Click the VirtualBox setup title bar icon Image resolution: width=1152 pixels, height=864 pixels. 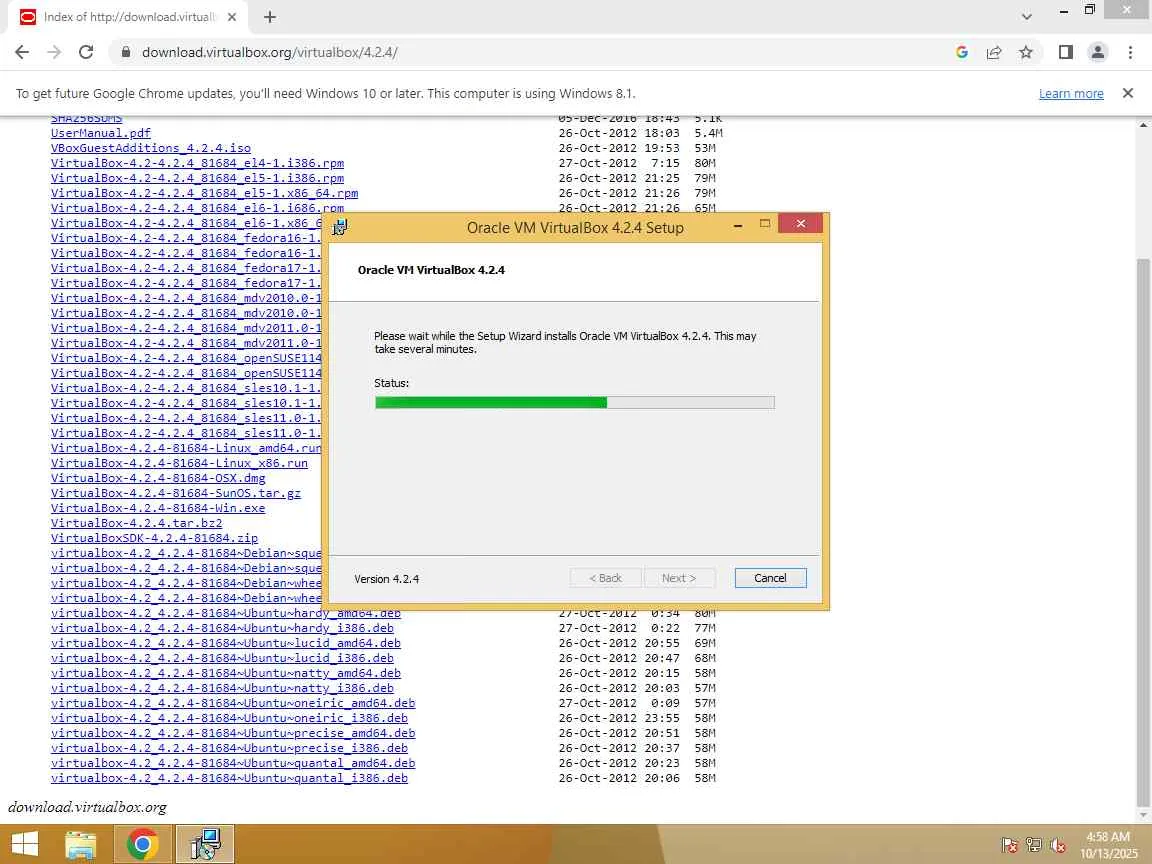point(339,227)
